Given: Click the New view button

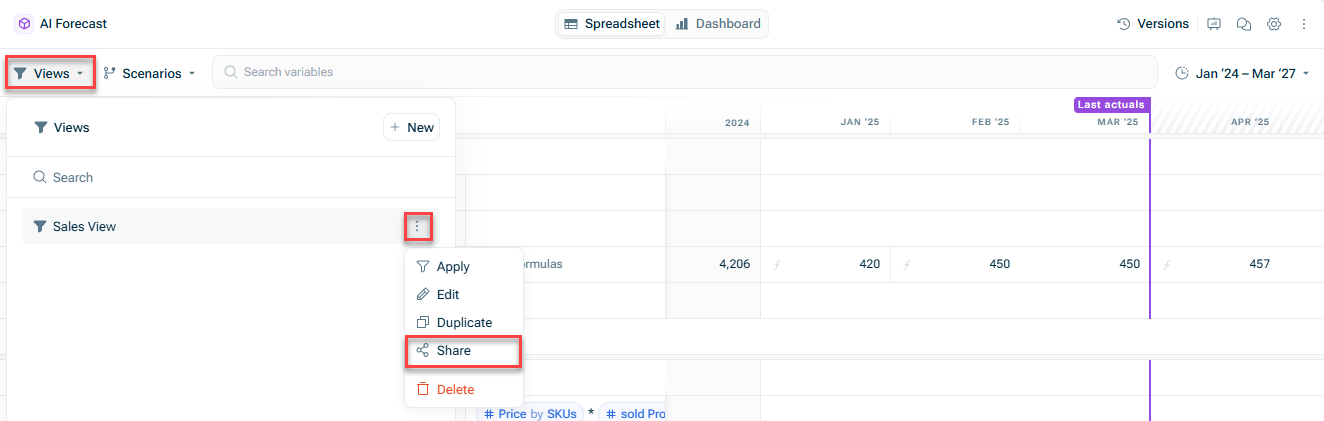Looking at the screenshot, I should coord(411,127).
